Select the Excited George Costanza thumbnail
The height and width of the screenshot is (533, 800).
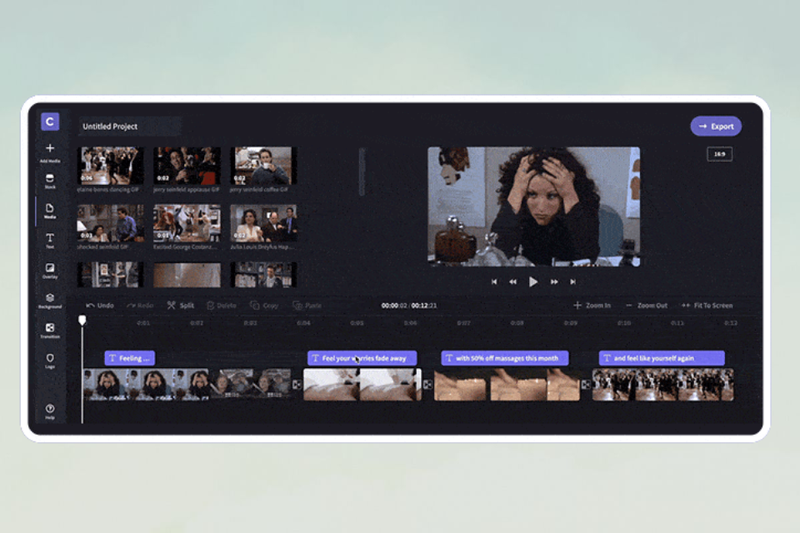[187, 223]
